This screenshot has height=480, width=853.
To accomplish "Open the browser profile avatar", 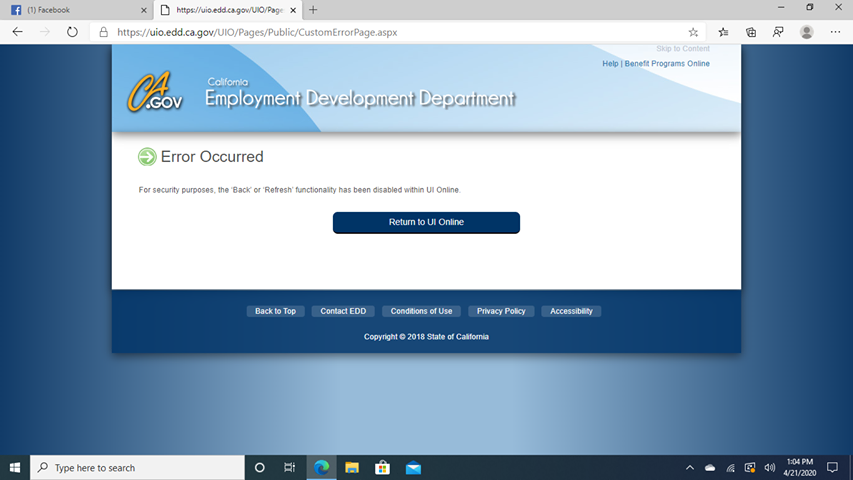I will pos(807,32).
